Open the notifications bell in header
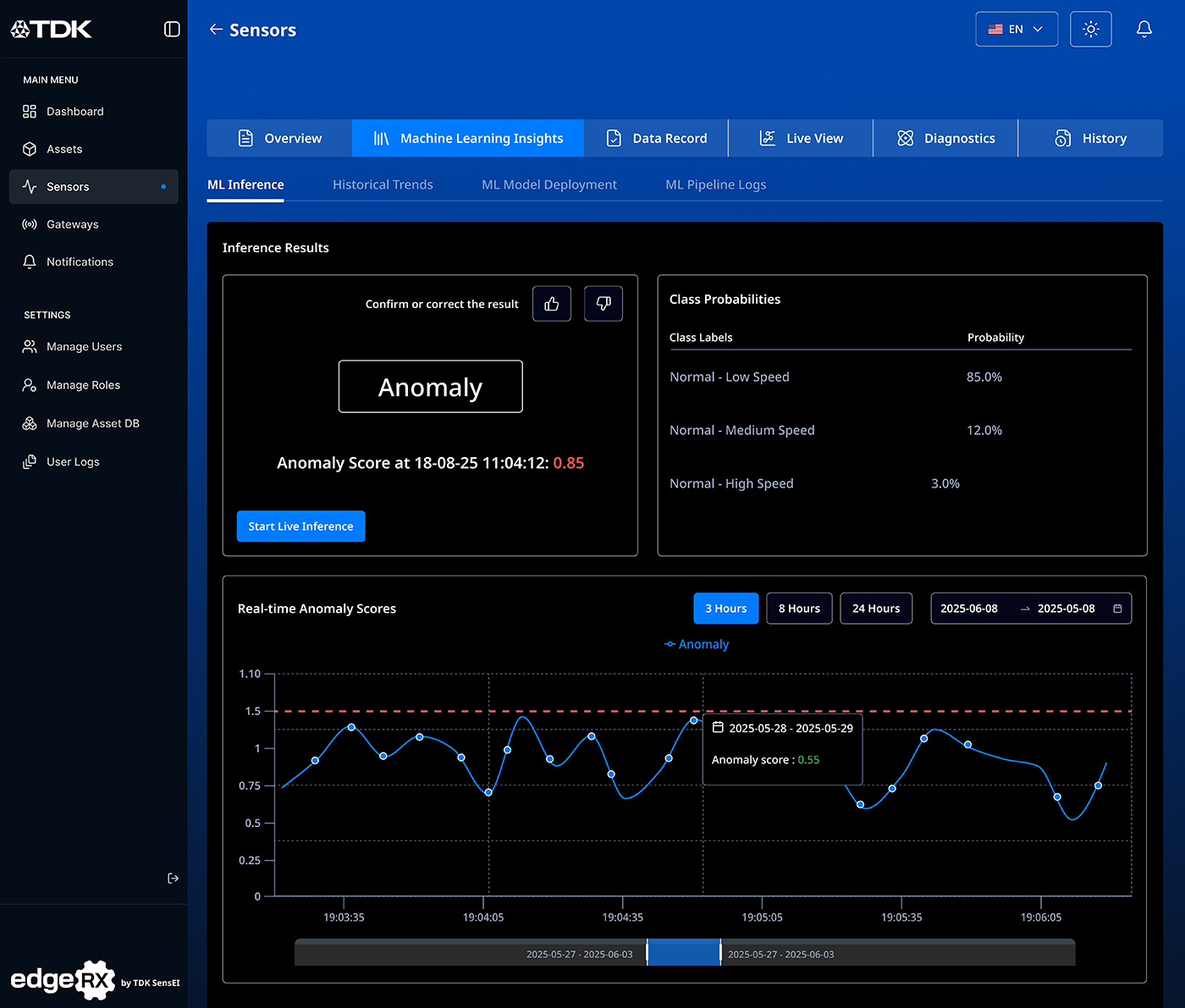This screenshot has height=1008, width=1185. click(1144, 30)
